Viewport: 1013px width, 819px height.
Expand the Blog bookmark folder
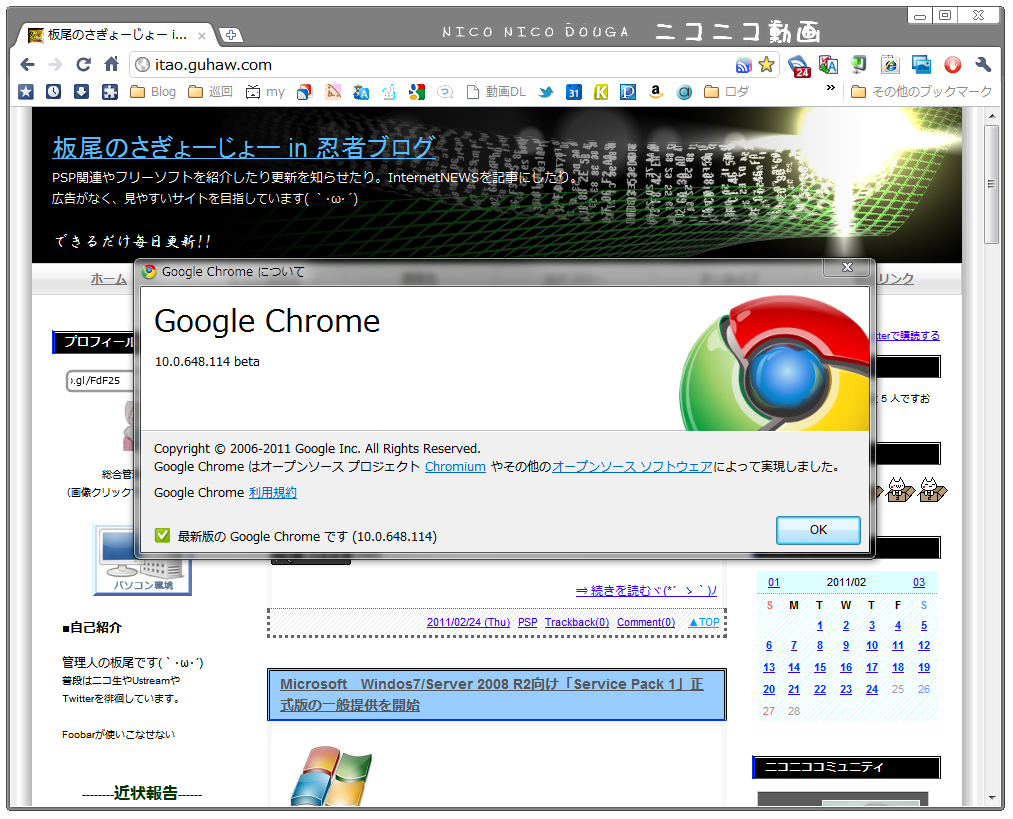click(x=153, y=92)
